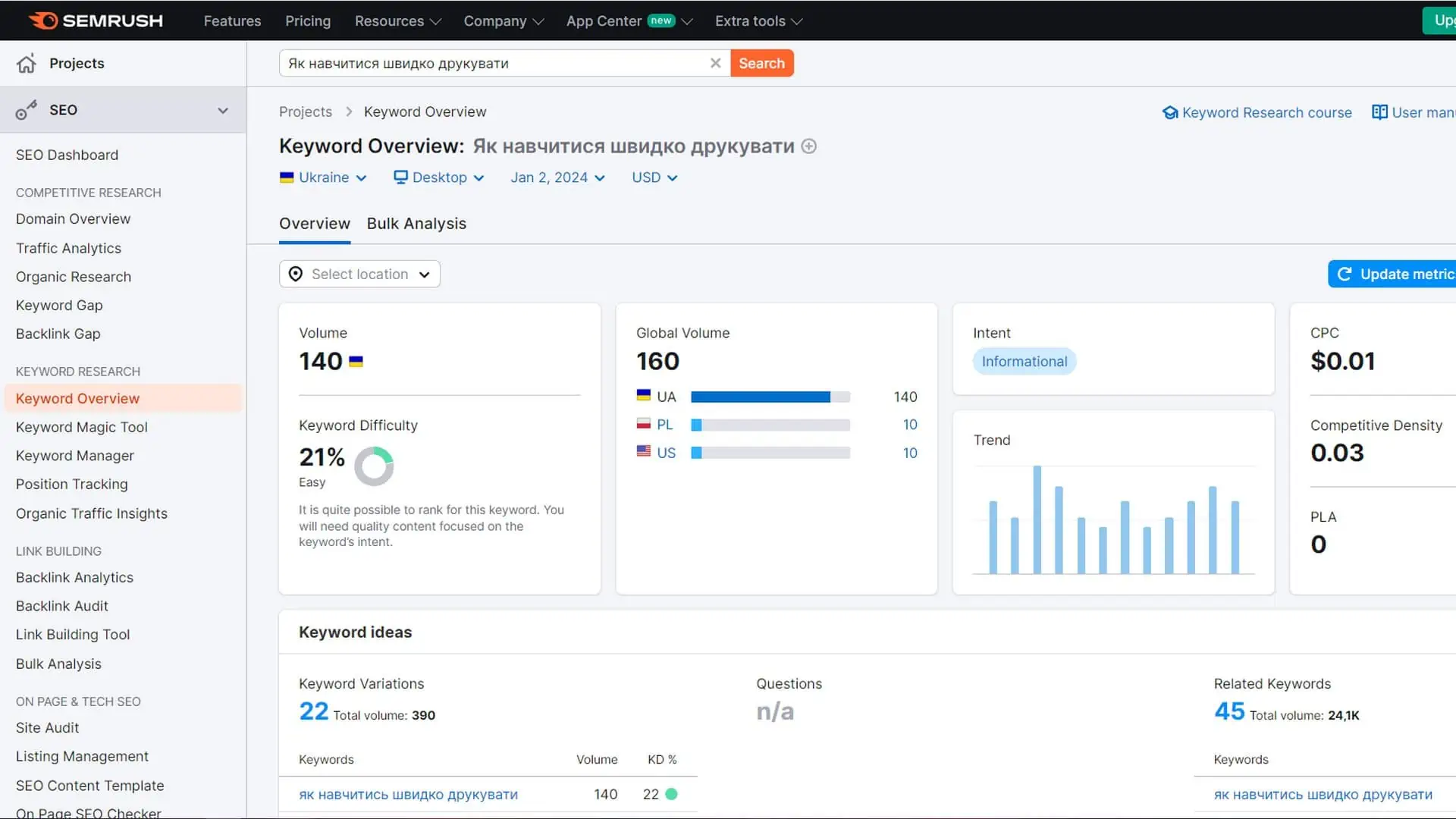Expand the Ukraine country dropdown
The height and width of the screenshot is (819, 1456).
tap(324, 177)
